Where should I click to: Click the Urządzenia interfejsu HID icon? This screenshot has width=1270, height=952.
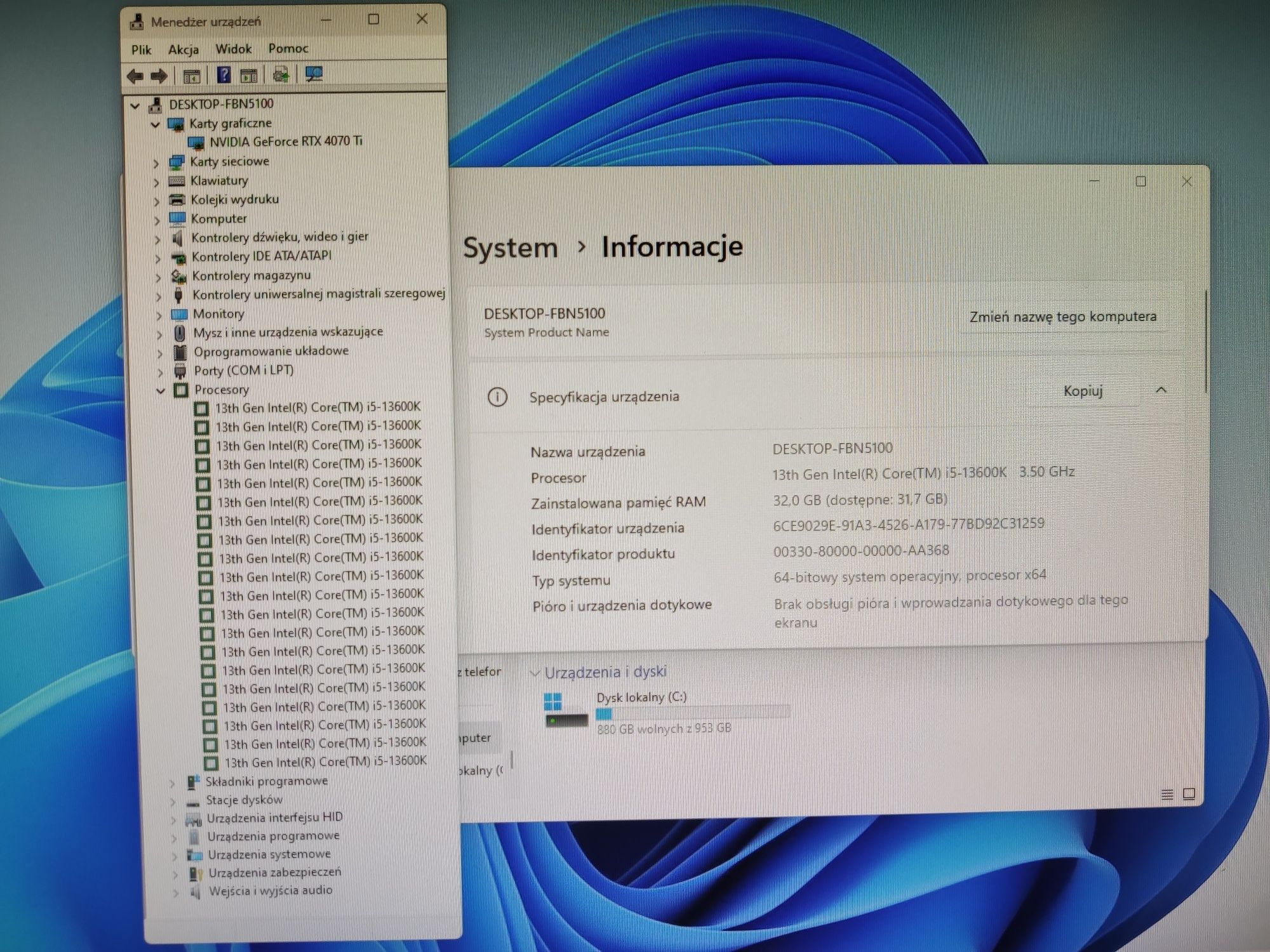point(194,819)
